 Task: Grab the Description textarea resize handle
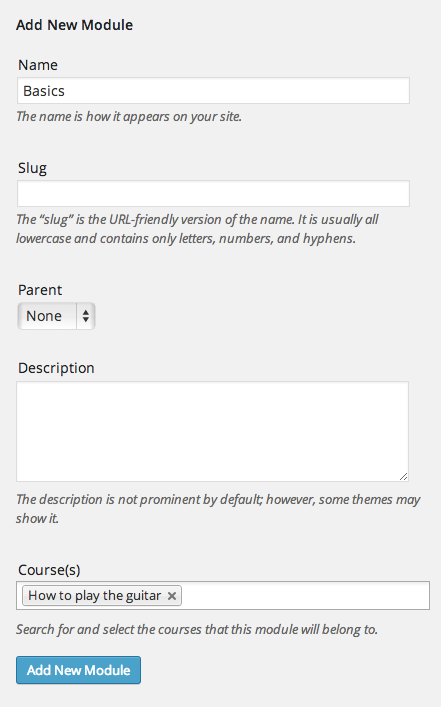[x=404, y=476]
